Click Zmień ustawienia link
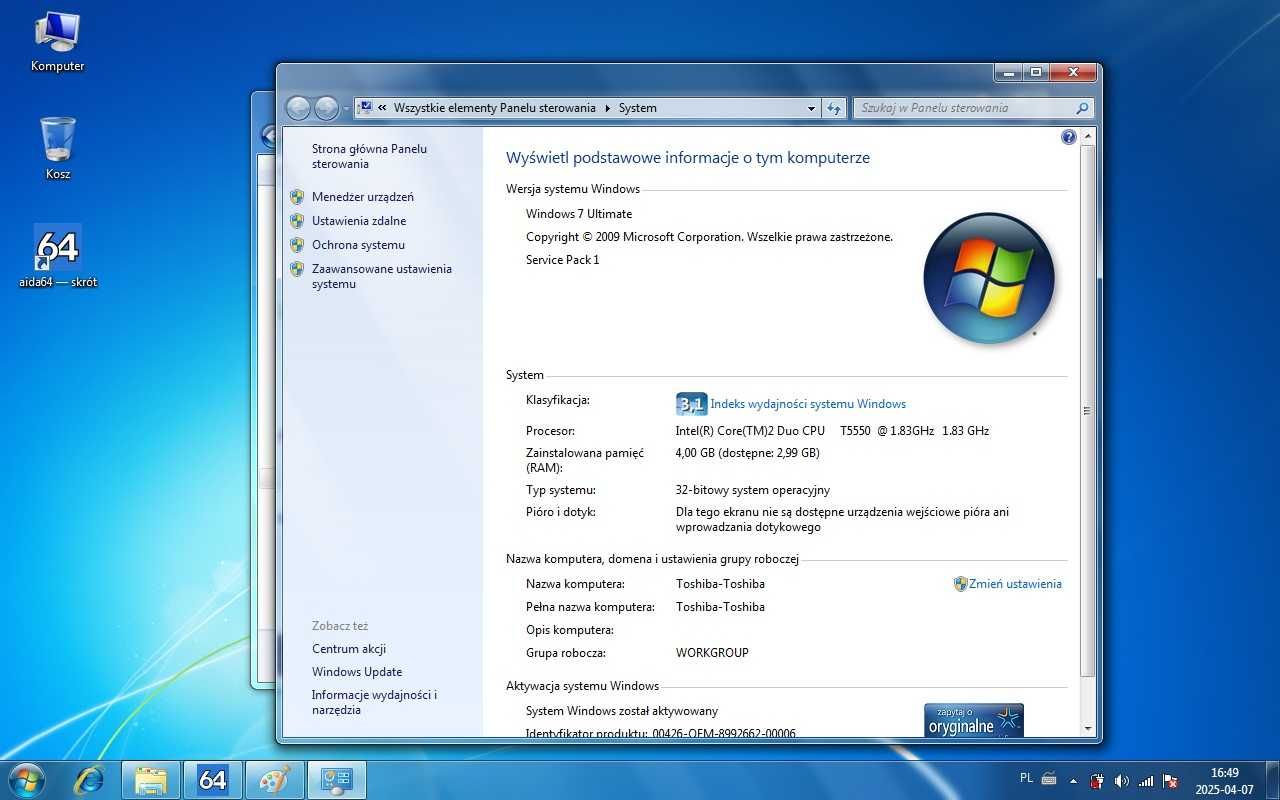Screen dimensions: 1280x800 (x=1015, y=584)
